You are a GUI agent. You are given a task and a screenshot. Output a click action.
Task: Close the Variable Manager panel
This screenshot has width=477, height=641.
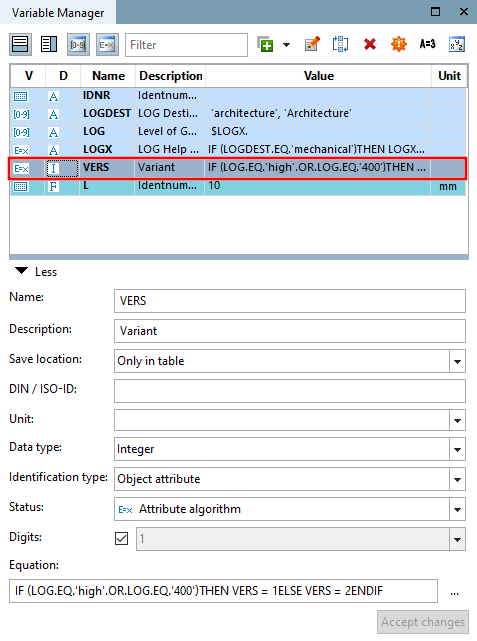pyautogui.click(x=464, y=11)
